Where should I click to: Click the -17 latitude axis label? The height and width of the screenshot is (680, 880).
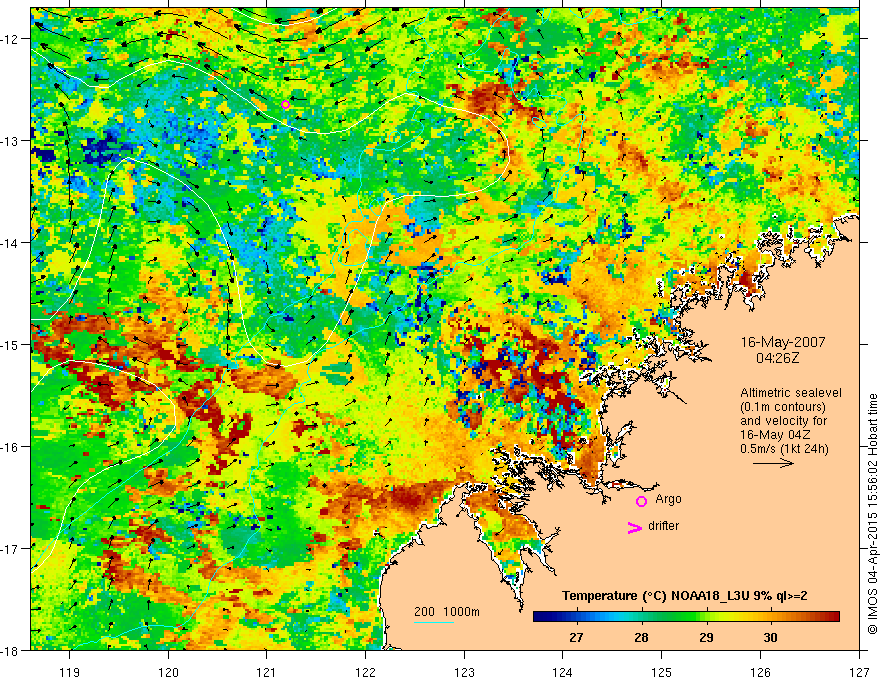point(11,549)
